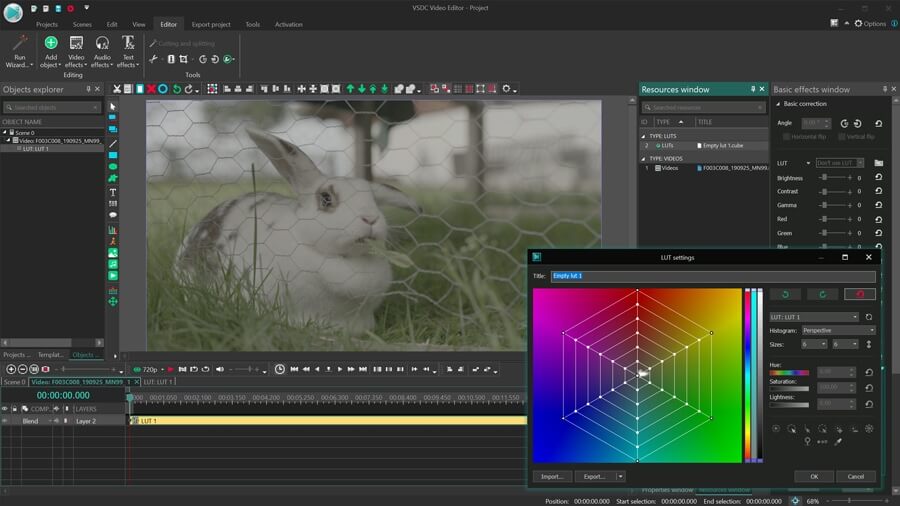Pin the Basic effects window panel
900x506 pixels.
[885, 89]
